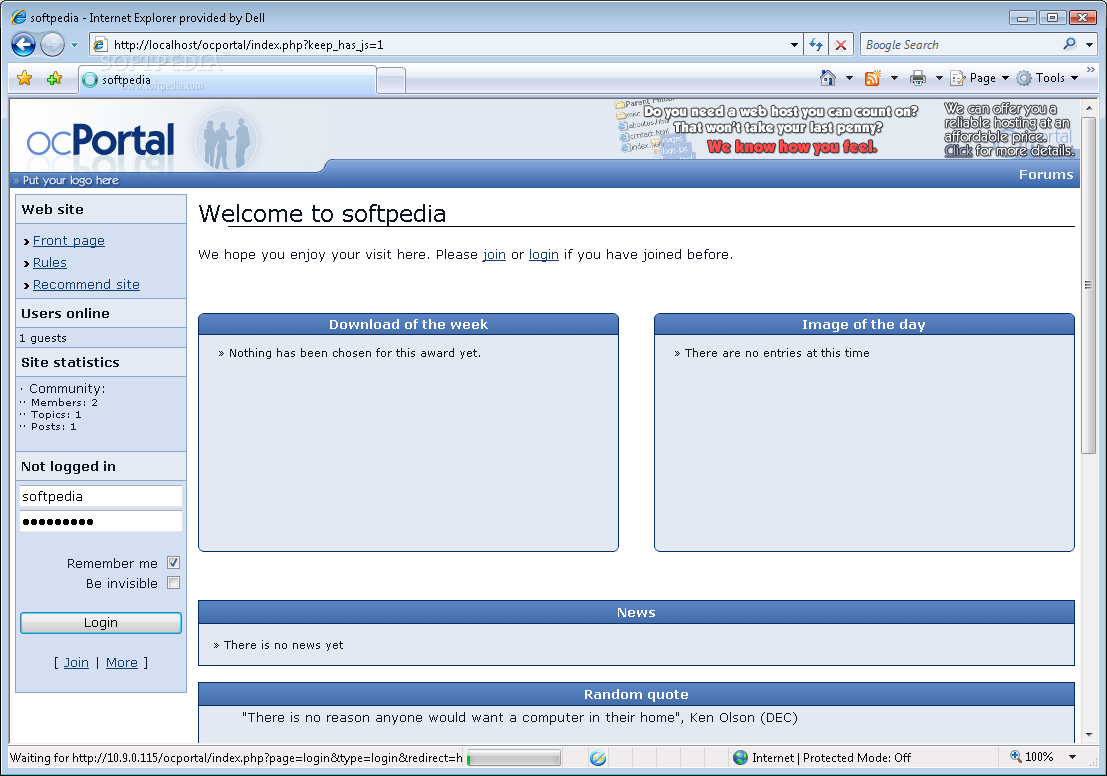Open the recent pages dropdown beside Forward
1107x776 pixels.
pyautogui.click(x=74, y=44)
